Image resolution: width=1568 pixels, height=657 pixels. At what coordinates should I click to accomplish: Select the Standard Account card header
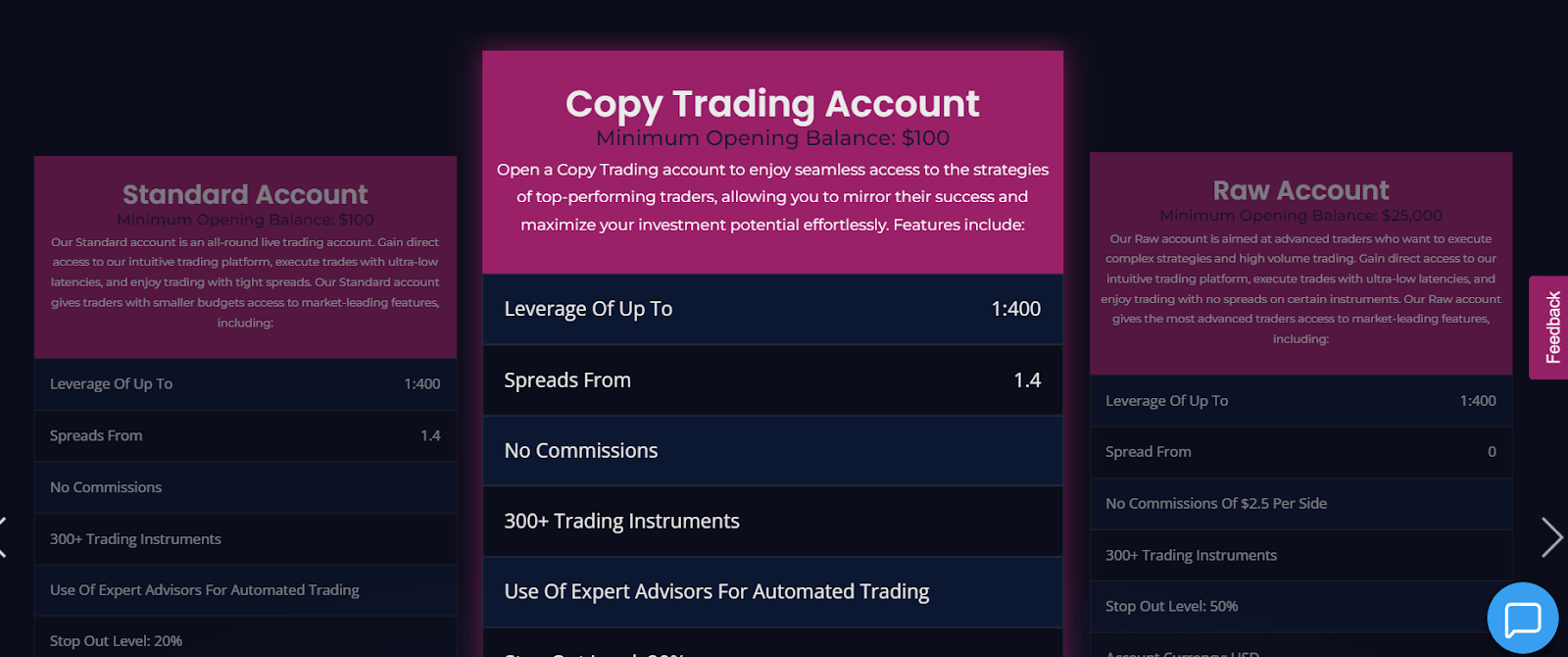[245, 257]
